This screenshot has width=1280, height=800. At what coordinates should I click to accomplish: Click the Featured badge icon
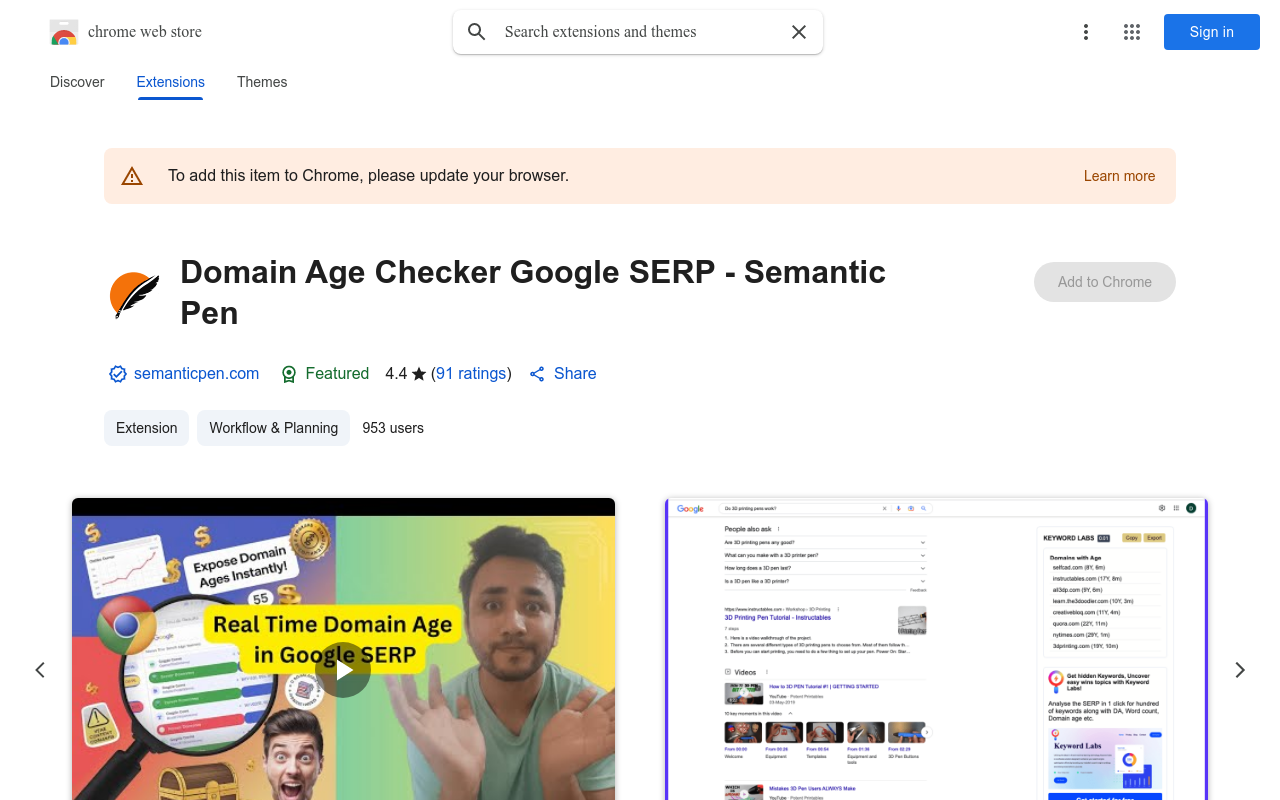point(289,374)
